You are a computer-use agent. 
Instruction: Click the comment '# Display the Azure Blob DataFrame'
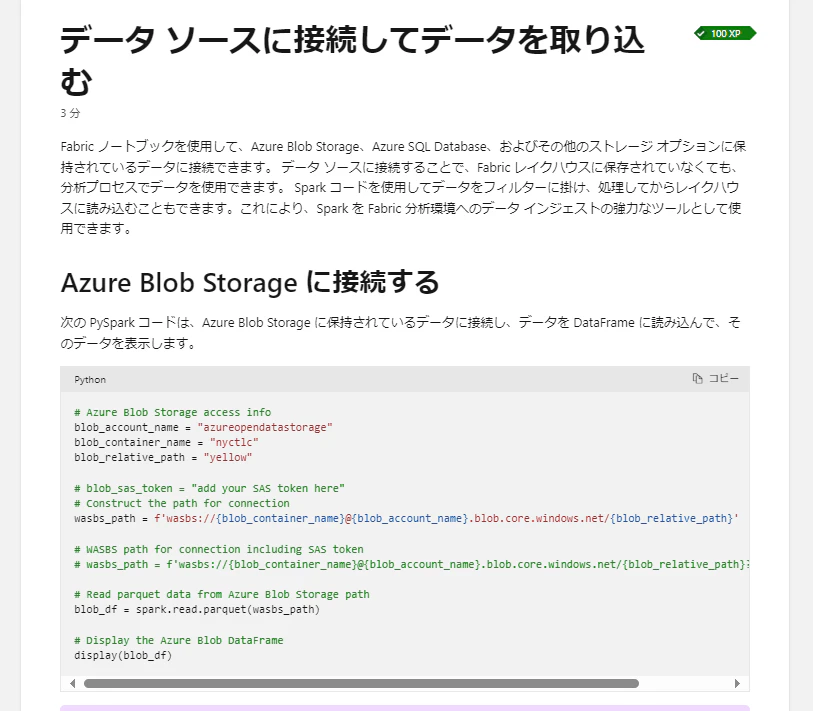(x=179, y=640)
